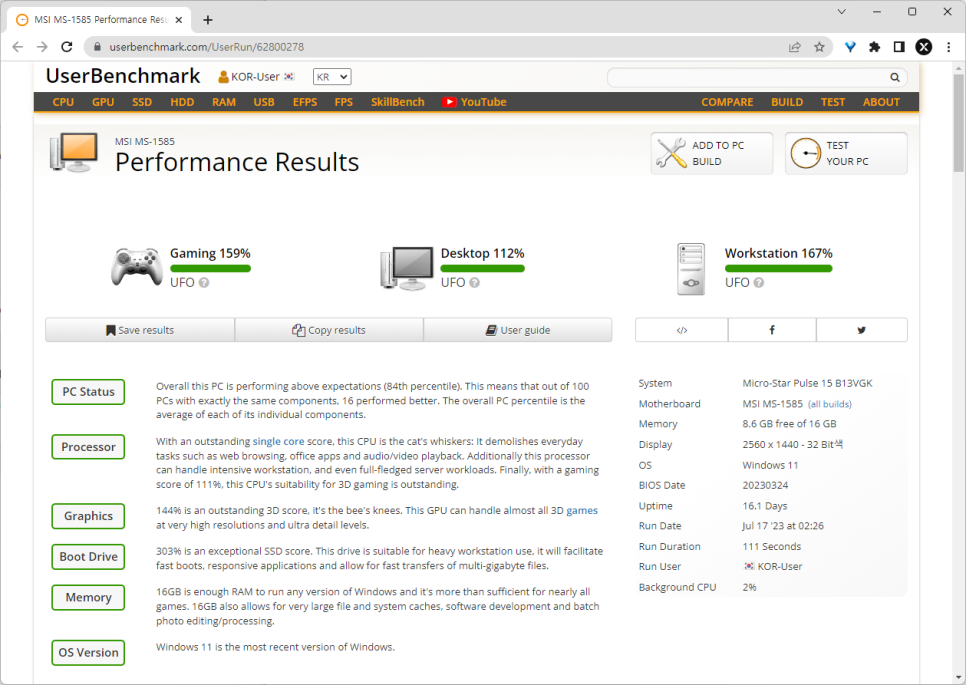The width and height of the screenshot is (966, 685).
Task: Toggle the browser side panel icon
Action: [x=899, y=47]
